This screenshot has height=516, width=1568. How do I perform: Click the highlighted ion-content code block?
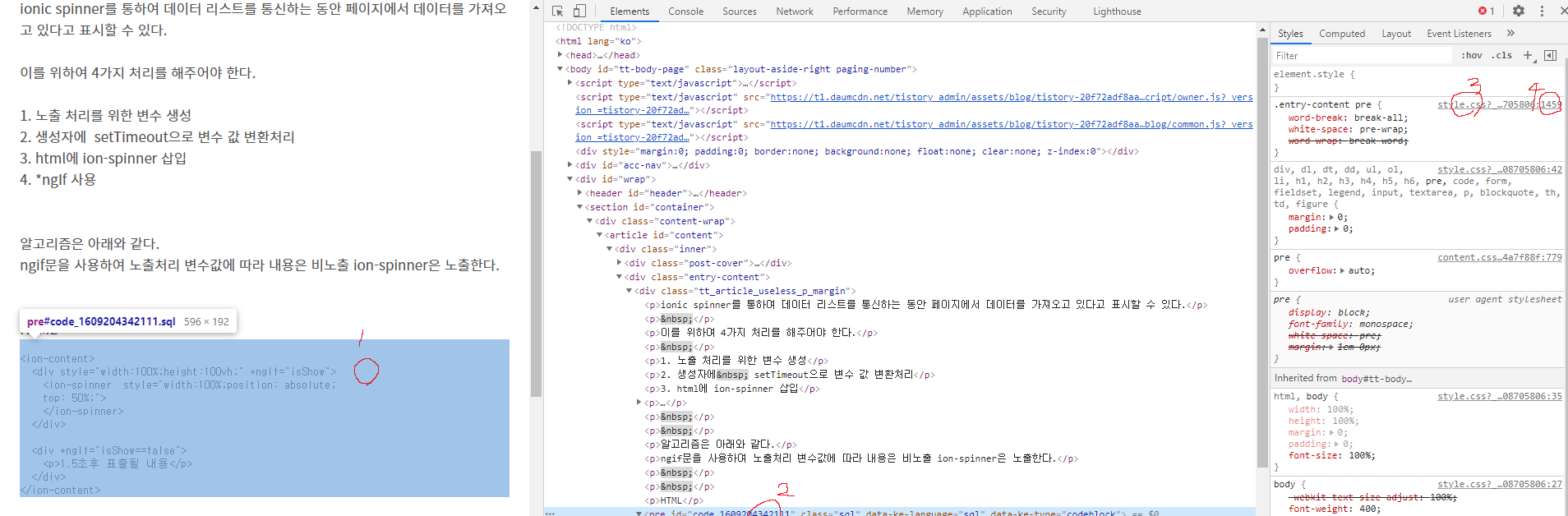(x=265, y=418)
